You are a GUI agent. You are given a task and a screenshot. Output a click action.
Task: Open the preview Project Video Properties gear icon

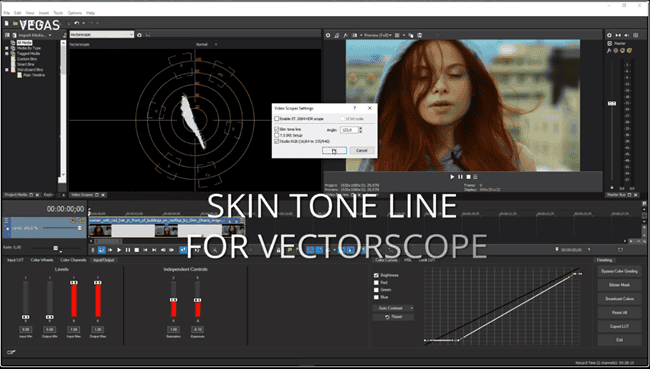328,35
